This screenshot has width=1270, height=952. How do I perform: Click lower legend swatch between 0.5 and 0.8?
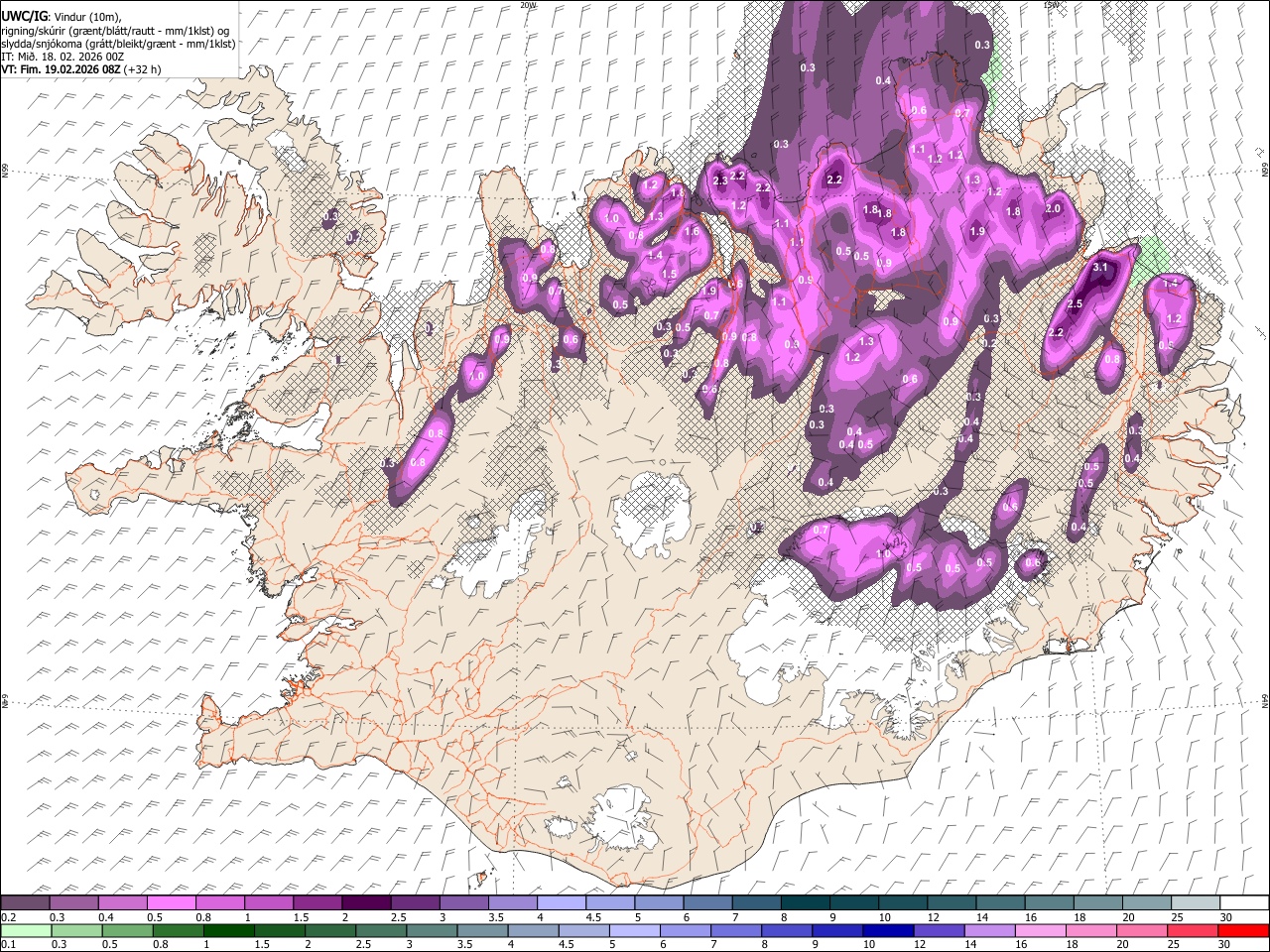[127, 930]
